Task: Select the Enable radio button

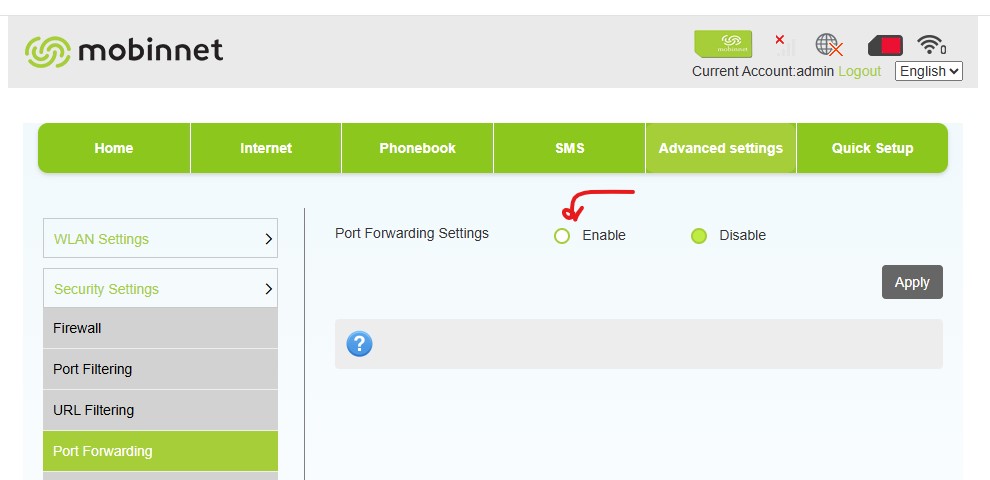Action: (562, 236)
